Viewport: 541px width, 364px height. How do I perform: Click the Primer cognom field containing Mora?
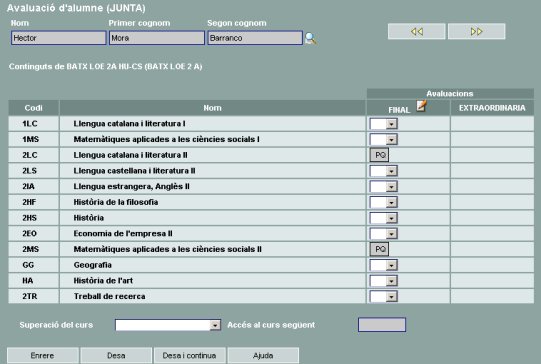click(157, 38)
